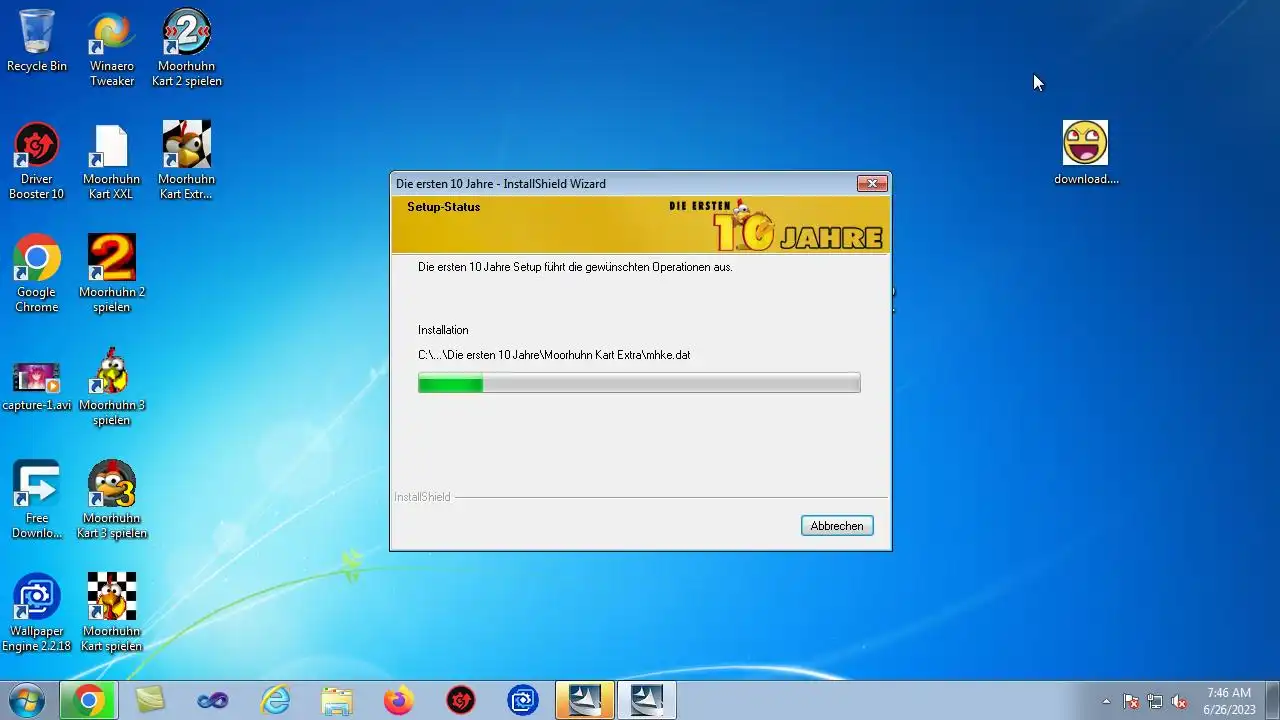Launch Internet Explorer from the taskbar
1280x720 pixels.
(x=274, y=701)
